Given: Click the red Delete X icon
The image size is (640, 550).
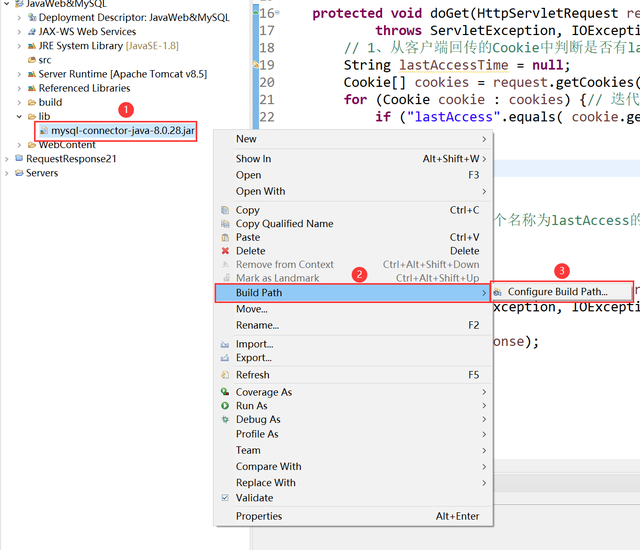Looking at the screenshot, I should [x=225, y=251].
